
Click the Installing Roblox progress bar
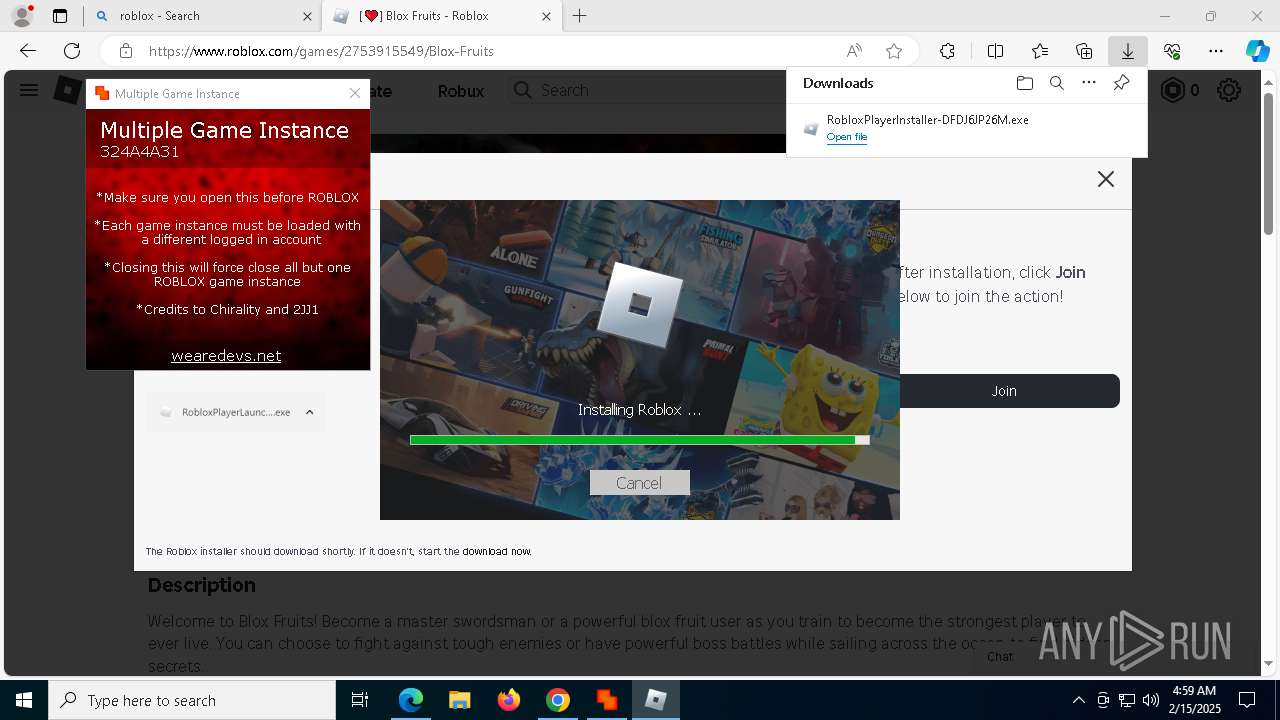pyautogui.click(x=639, y=440)
